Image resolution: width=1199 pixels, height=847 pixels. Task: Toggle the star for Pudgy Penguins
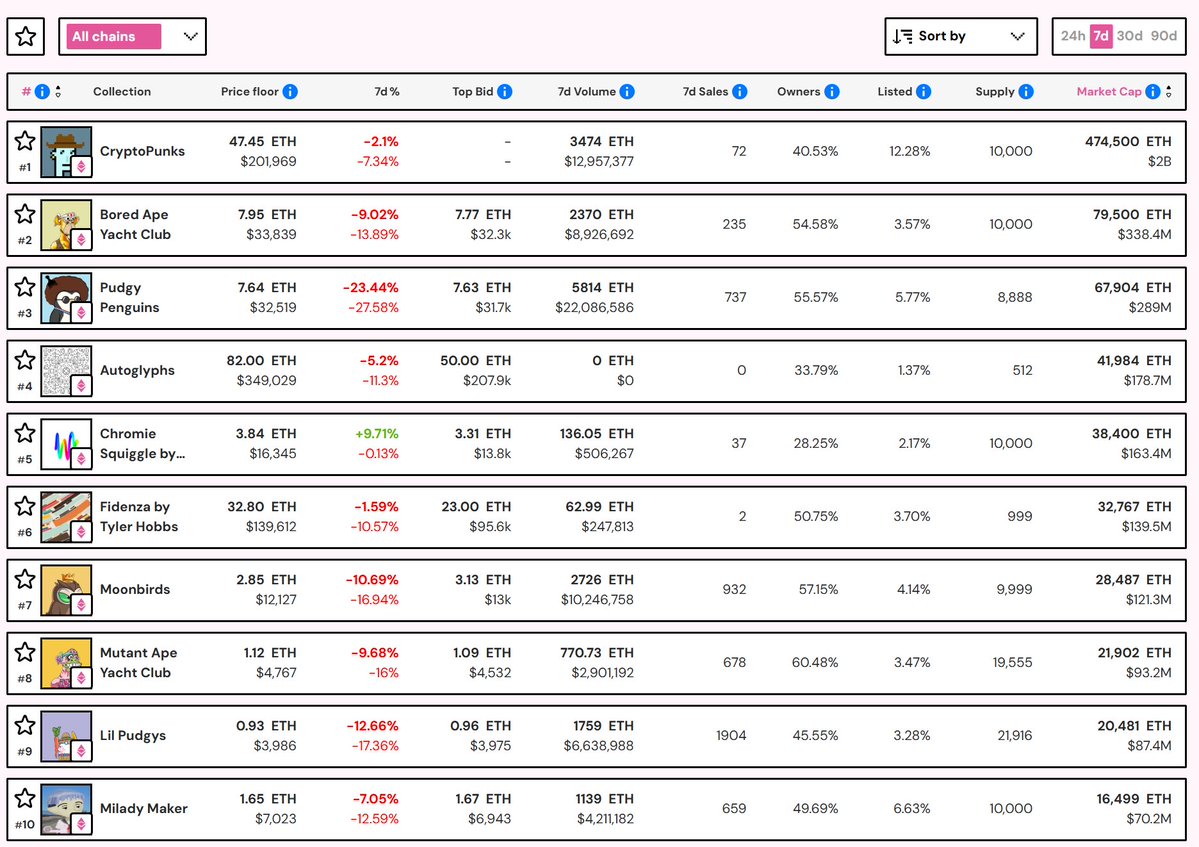(25, 287)
